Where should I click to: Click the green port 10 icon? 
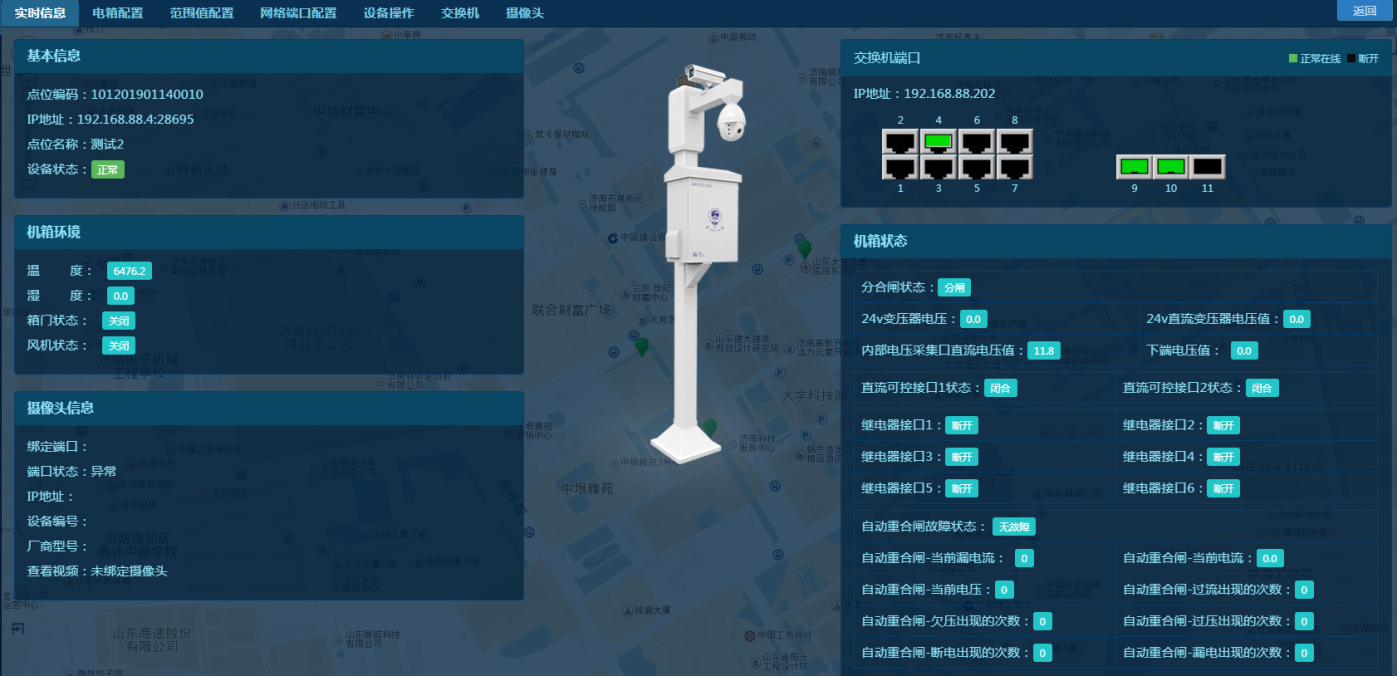coord(1171,166)
